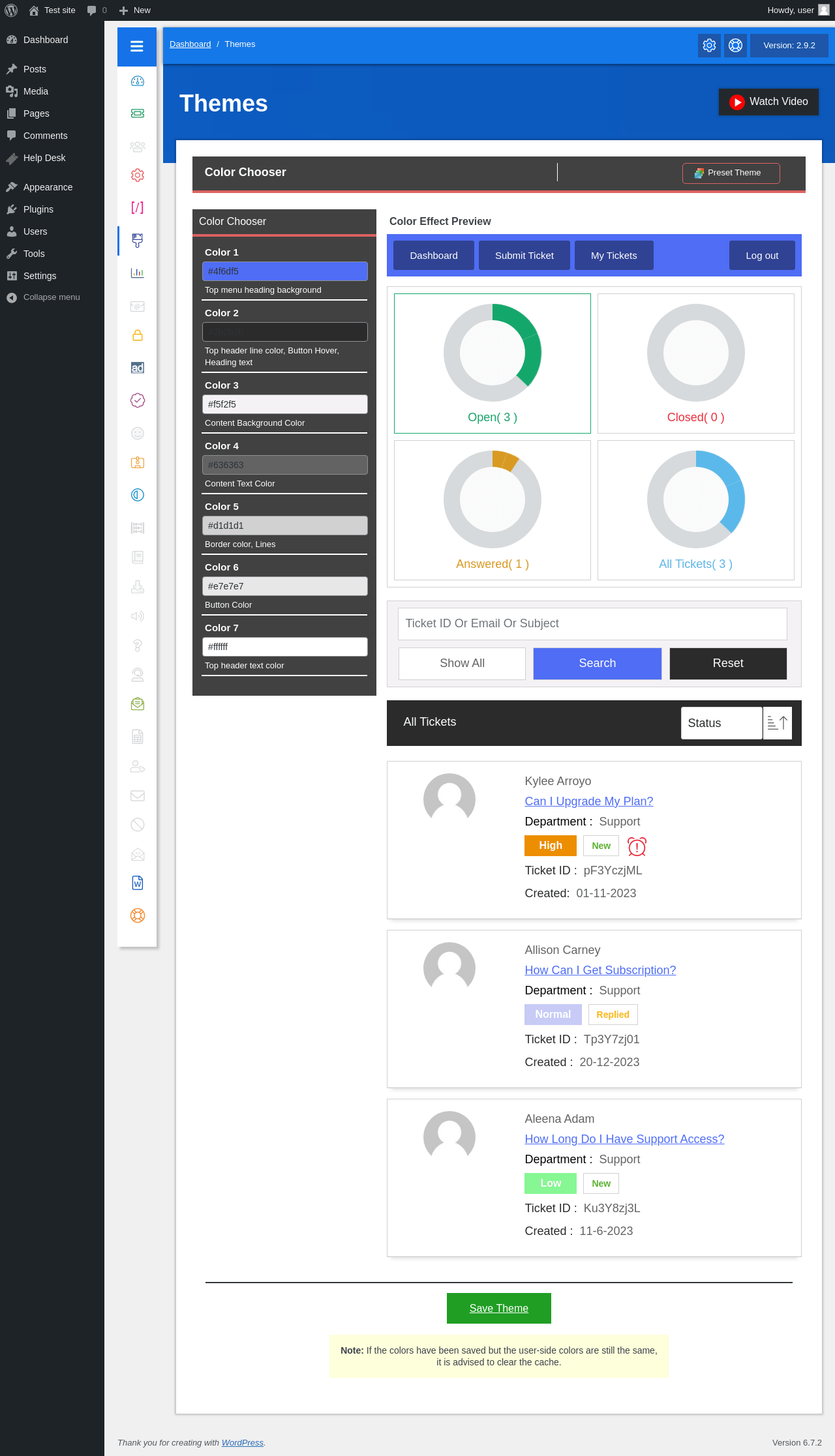Open the grey question mark icon
Screen dimensions: 835x1456
coord(138,646)
